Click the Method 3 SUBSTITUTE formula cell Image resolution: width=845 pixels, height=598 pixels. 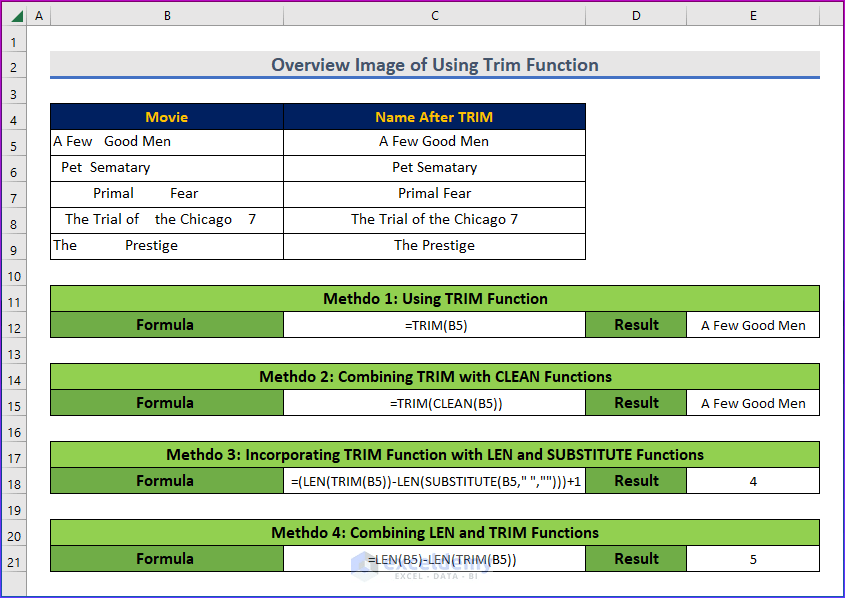pyautogui.click(x=434, y=480)
